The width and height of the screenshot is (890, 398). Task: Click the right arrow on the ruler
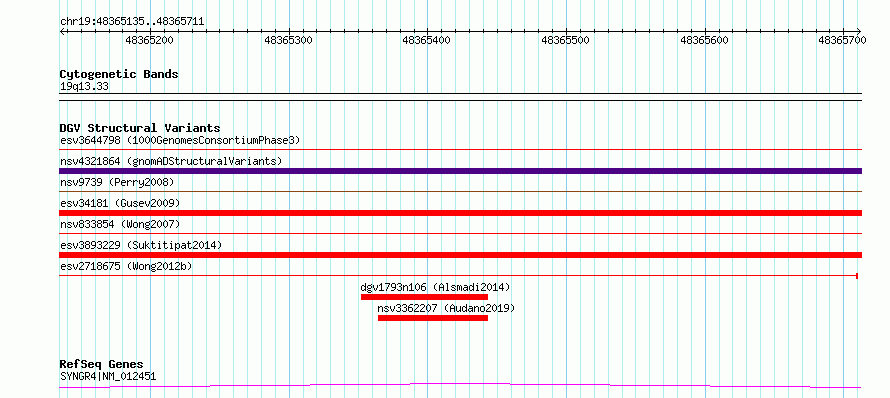click(x=859, y=31)
